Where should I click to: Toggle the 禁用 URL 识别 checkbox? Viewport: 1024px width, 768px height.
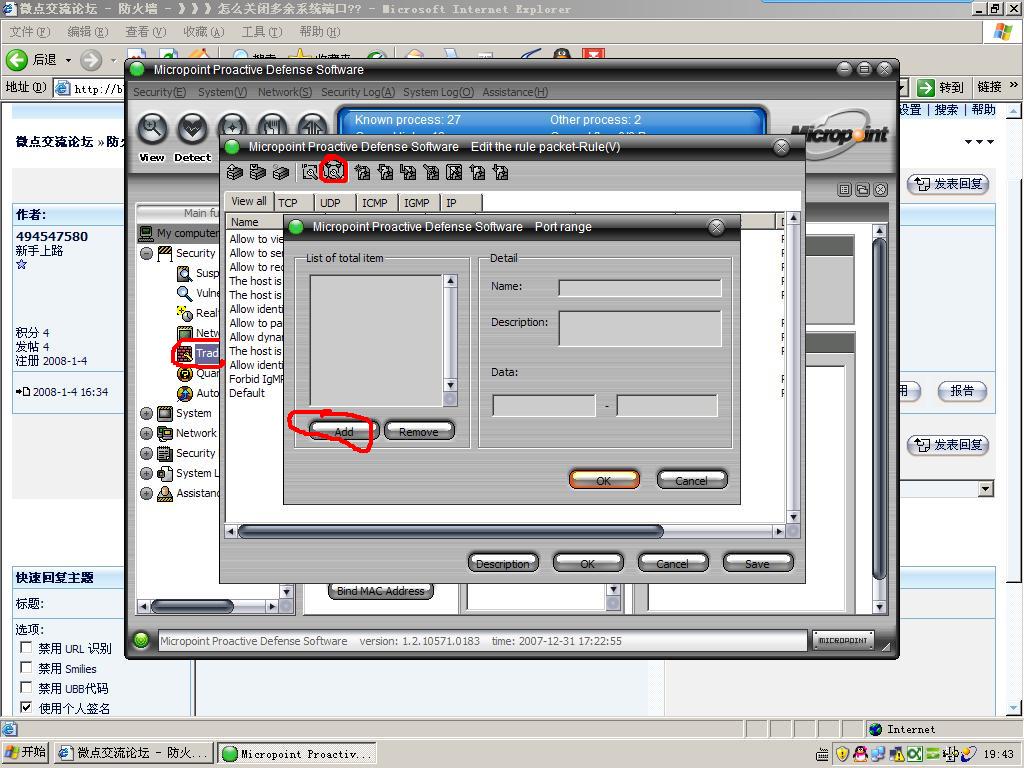26,648
